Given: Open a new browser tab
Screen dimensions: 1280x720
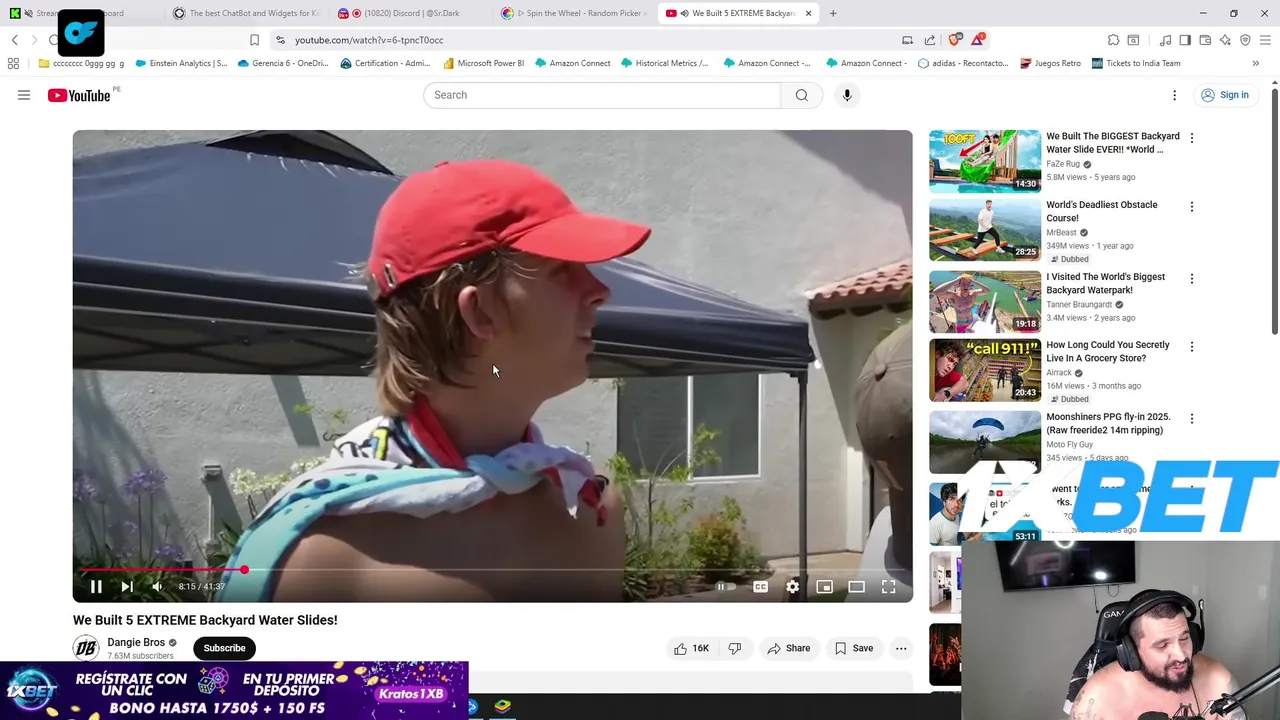Looking at the screenshot, I should 833,13.
